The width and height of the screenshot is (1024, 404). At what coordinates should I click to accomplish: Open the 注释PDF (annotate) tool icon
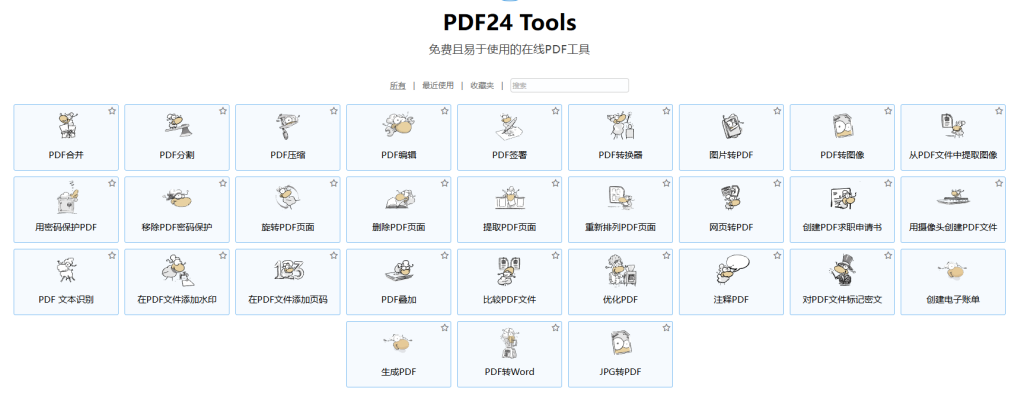(731, 270)
